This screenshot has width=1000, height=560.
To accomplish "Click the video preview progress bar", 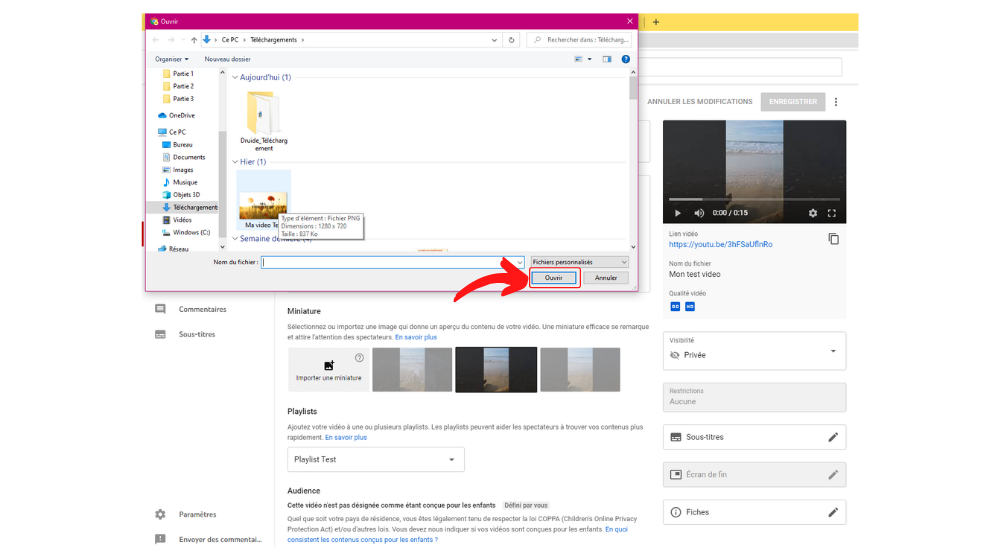I will point(754,200).
